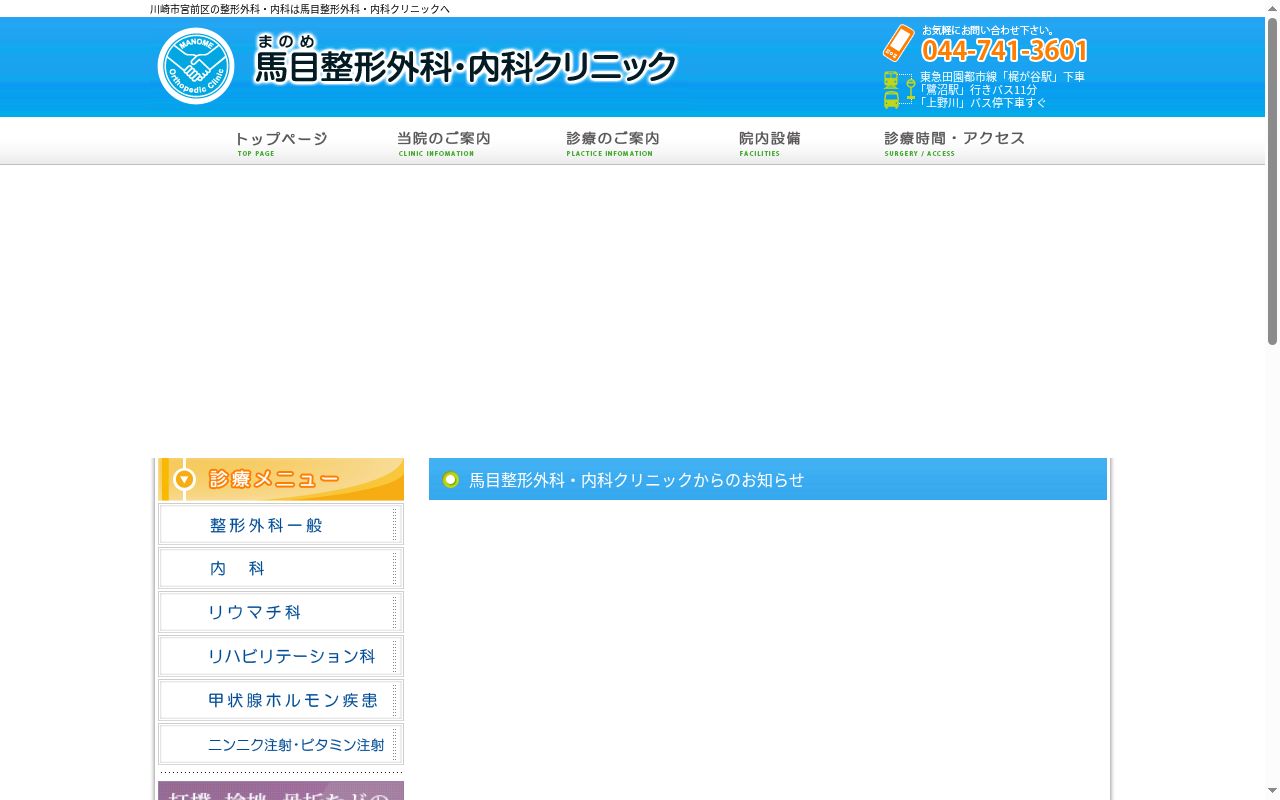This screenshot has height=800, width=1280.
Task: Open the 院内設備 navigation item
Action: [x=769, y=143]
